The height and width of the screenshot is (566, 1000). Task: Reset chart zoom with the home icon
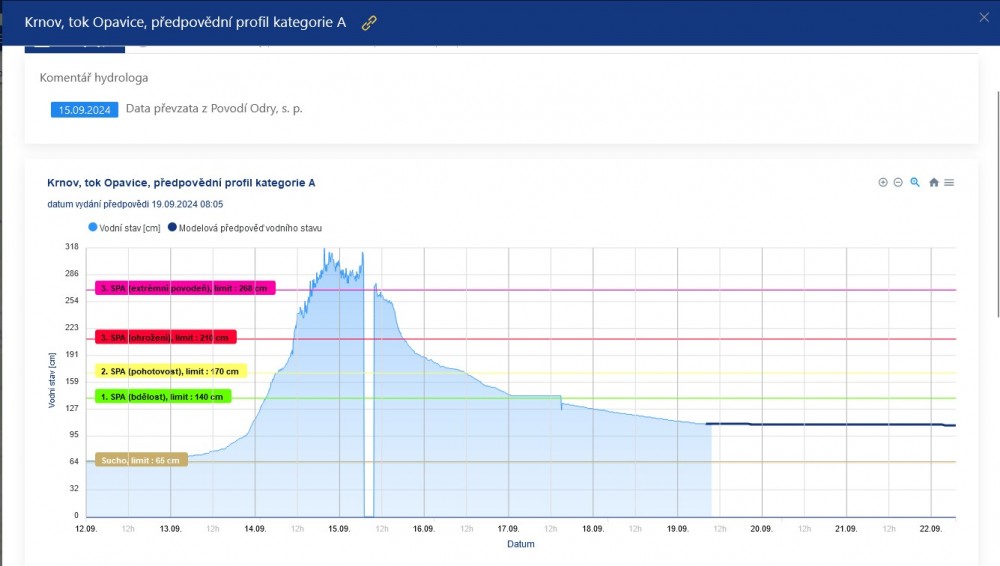tap(934, 183)
